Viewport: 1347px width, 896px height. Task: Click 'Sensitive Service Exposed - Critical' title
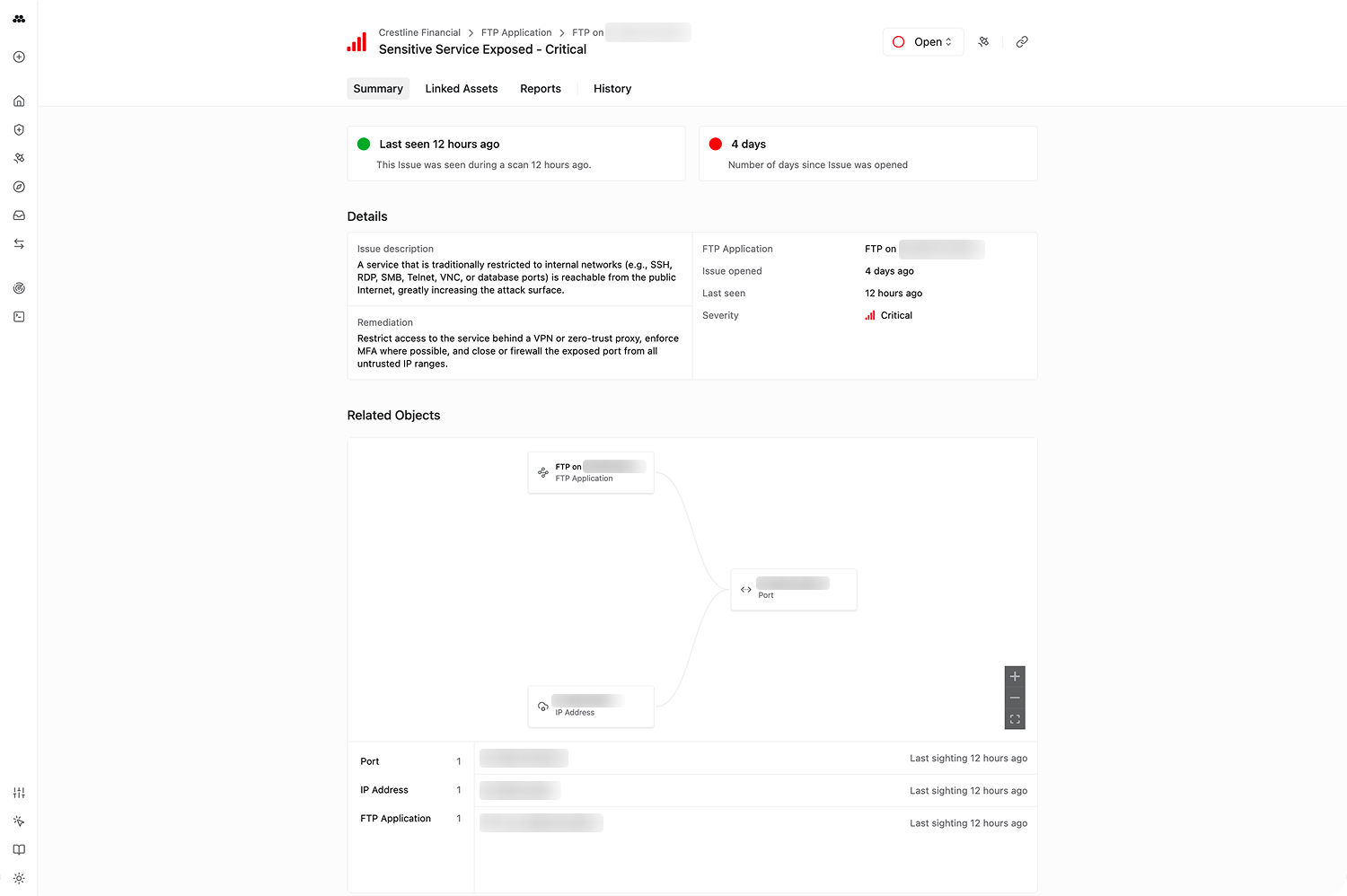click(x=482, y=49)
